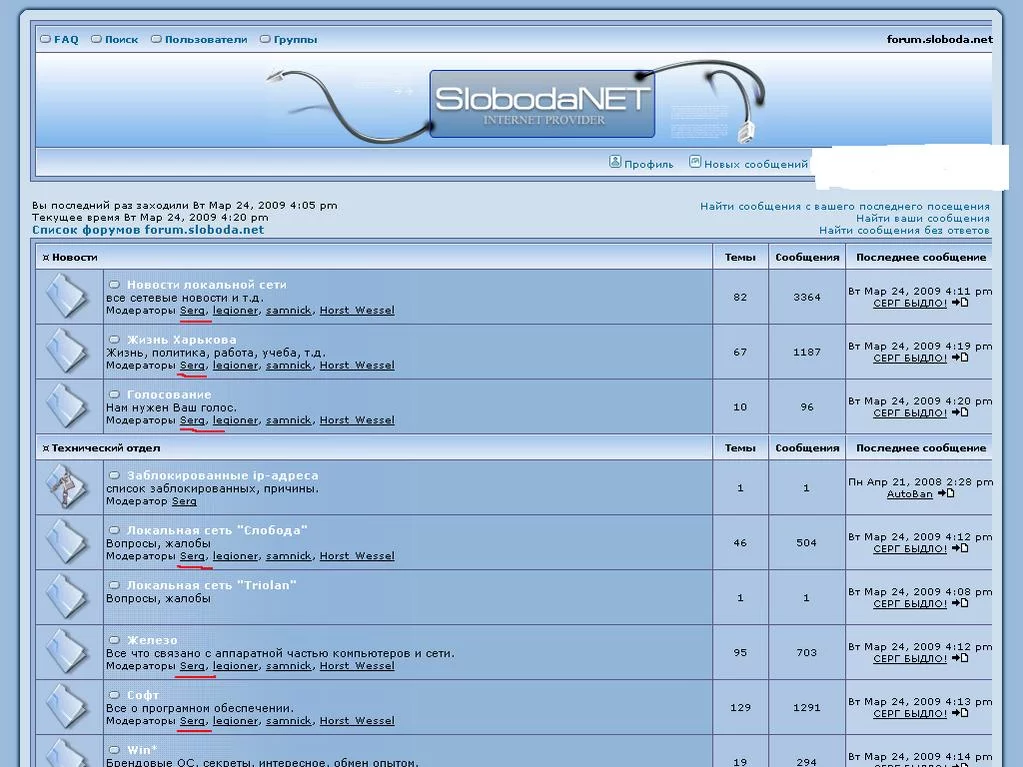
Task: Click the folder icon for Новости локальной сети
Action: click(x=67, y=296)
